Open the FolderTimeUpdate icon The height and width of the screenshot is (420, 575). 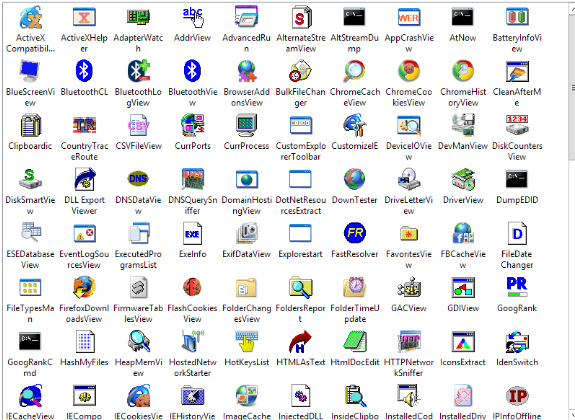point(354,287)
